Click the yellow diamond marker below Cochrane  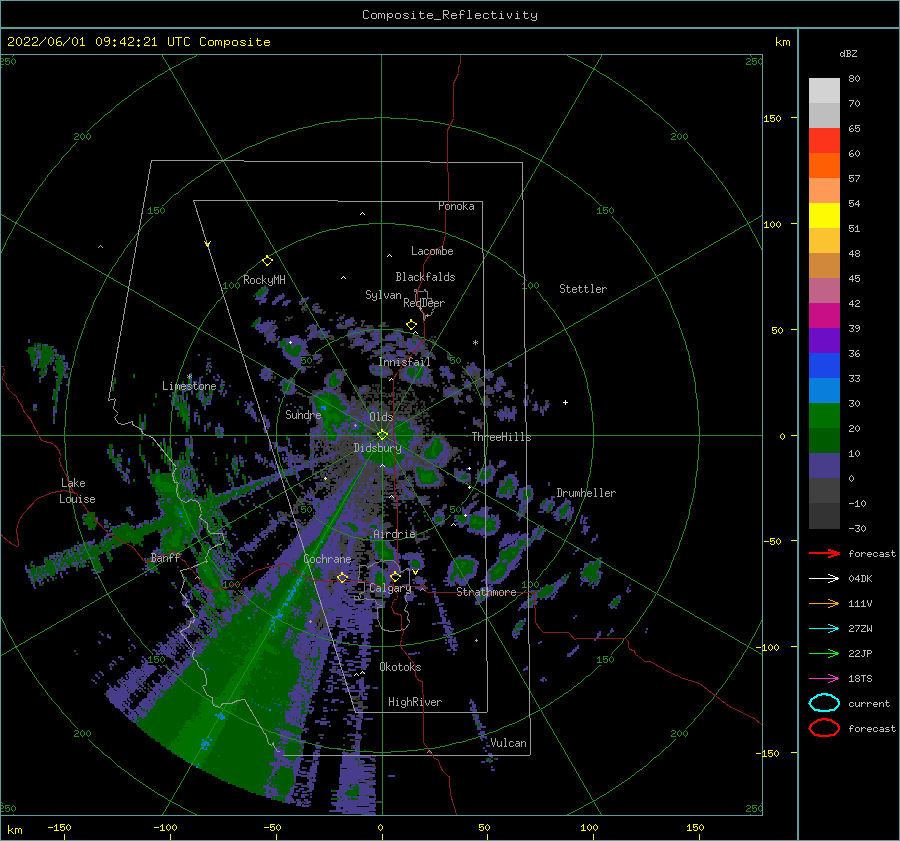342,577
